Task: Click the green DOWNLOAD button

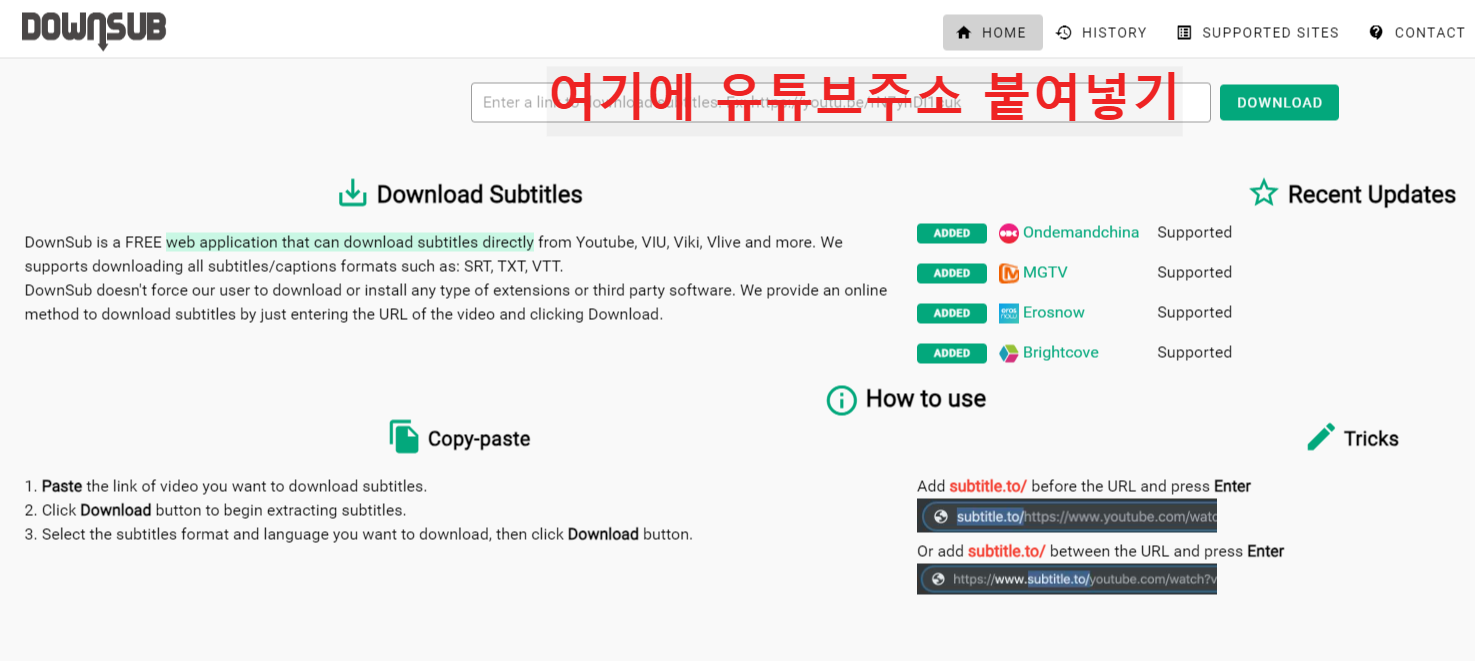Action: tap(1279, 102)
